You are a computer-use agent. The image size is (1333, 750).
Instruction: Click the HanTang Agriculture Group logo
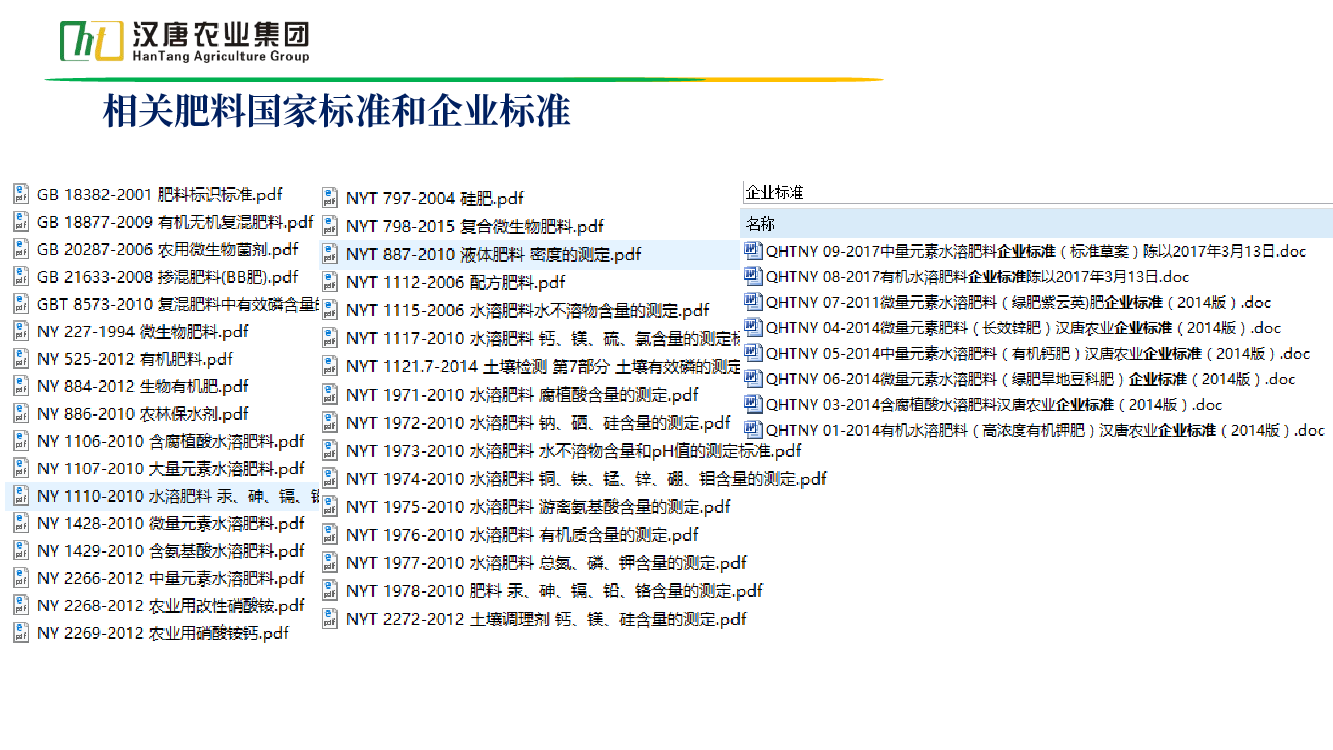click(185, 42)
